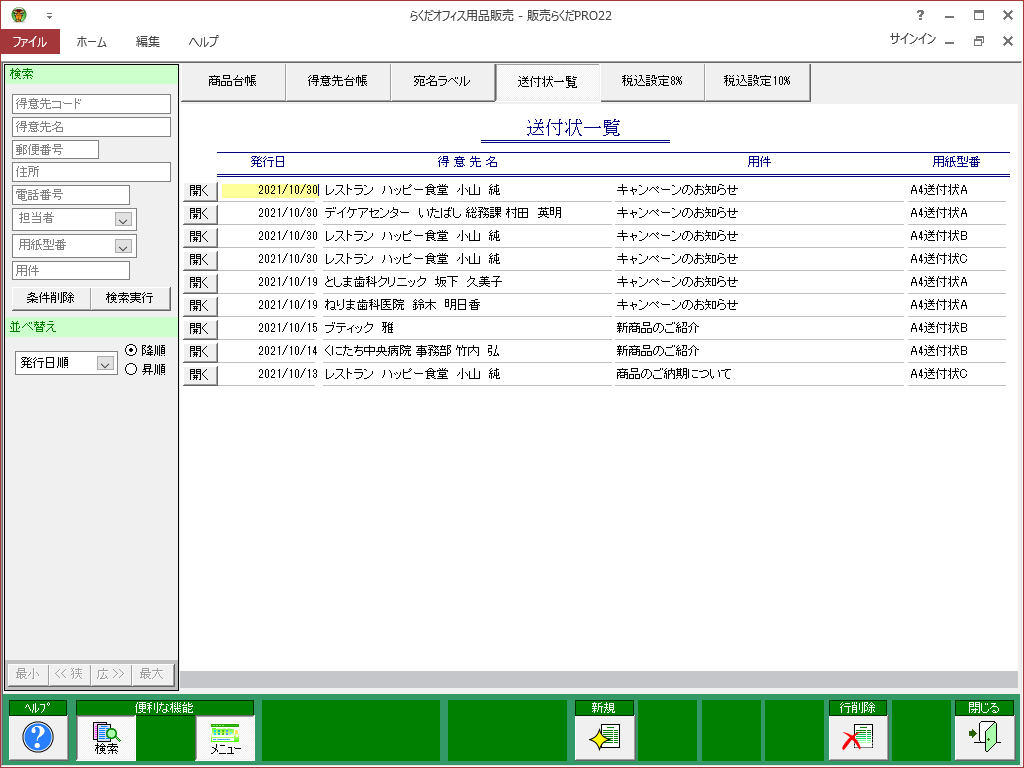The image size is (1024, 768).
Task: Click the 最大 panel width button
Action: pyautogui.click(x=152, y=674)
